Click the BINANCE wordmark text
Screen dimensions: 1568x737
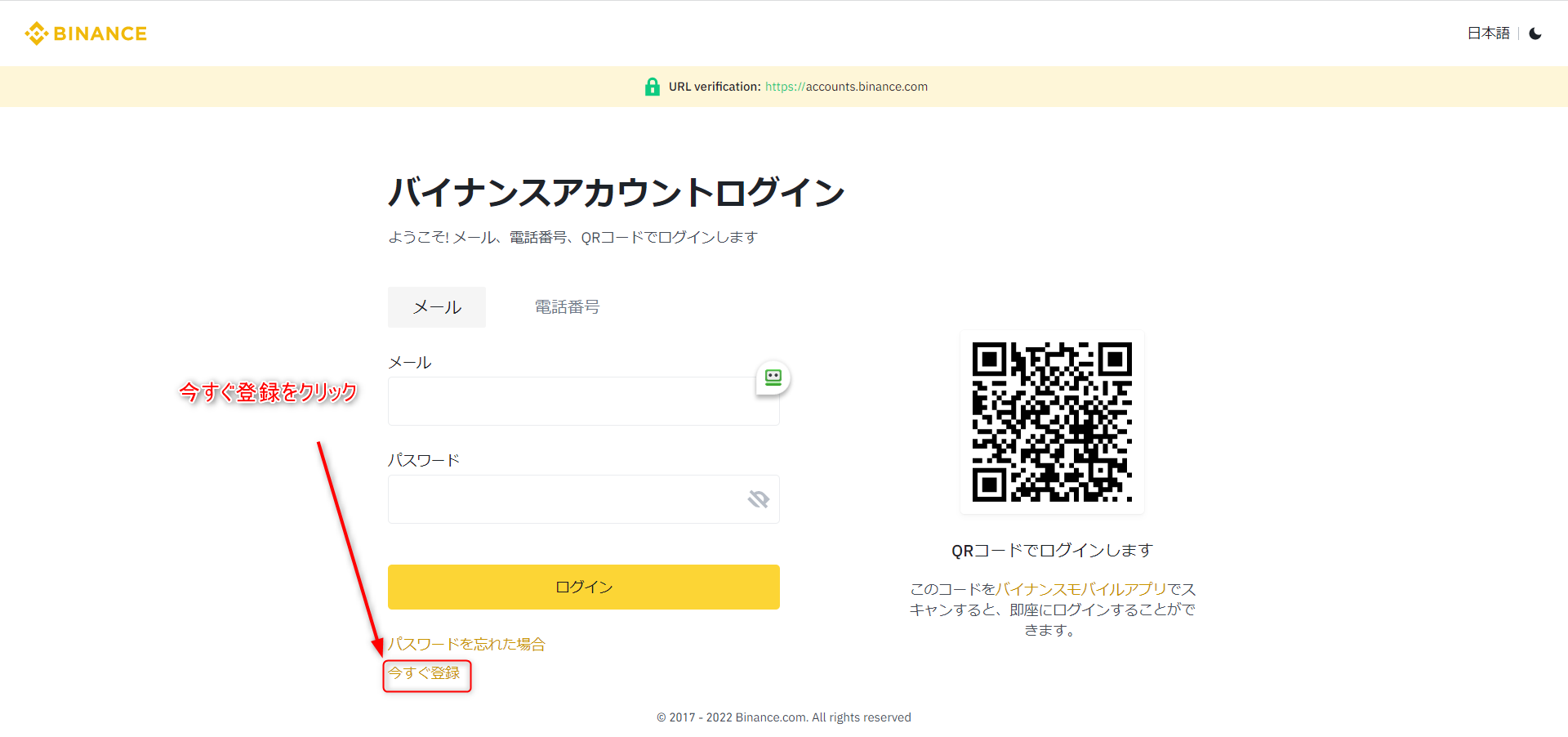tap(100, 33)
